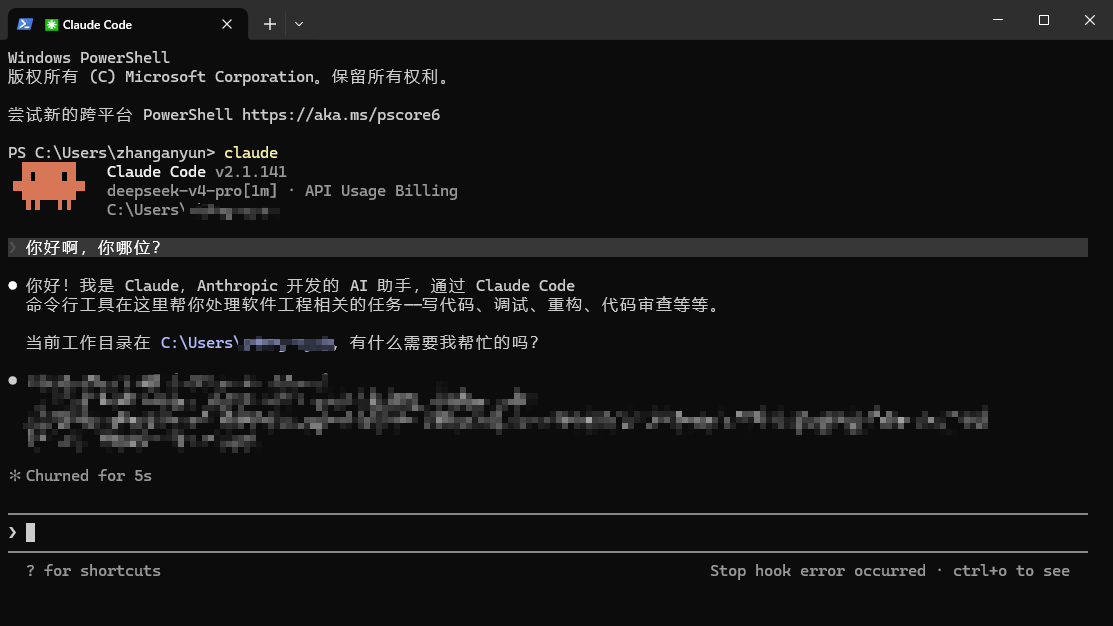Click '? for shortcuts' hint

pyautogui.click(x=93, y=571)
